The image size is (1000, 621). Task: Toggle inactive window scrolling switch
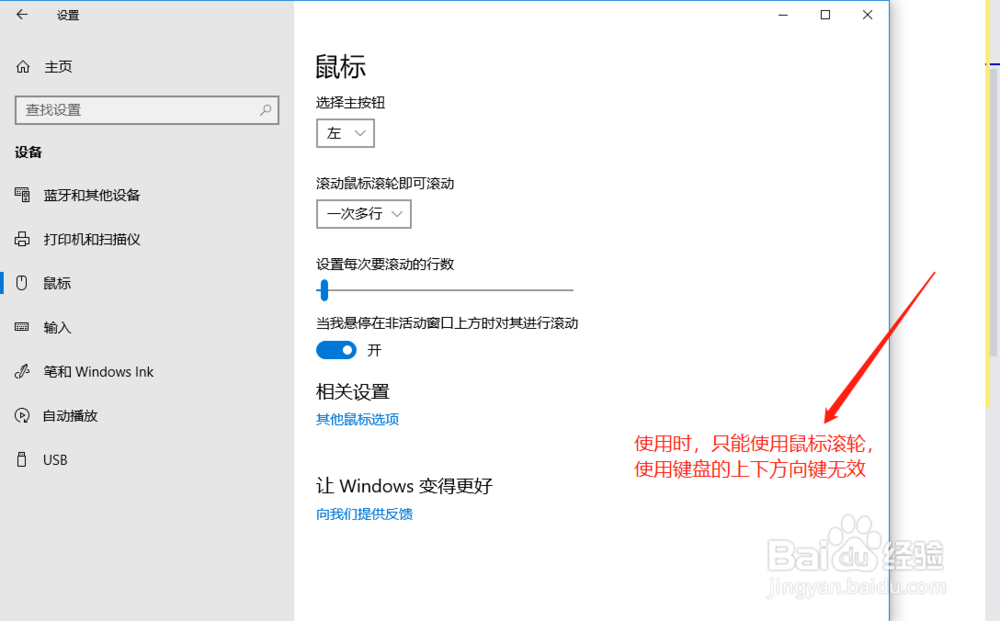pyautogui.click(x=336, y=350)
